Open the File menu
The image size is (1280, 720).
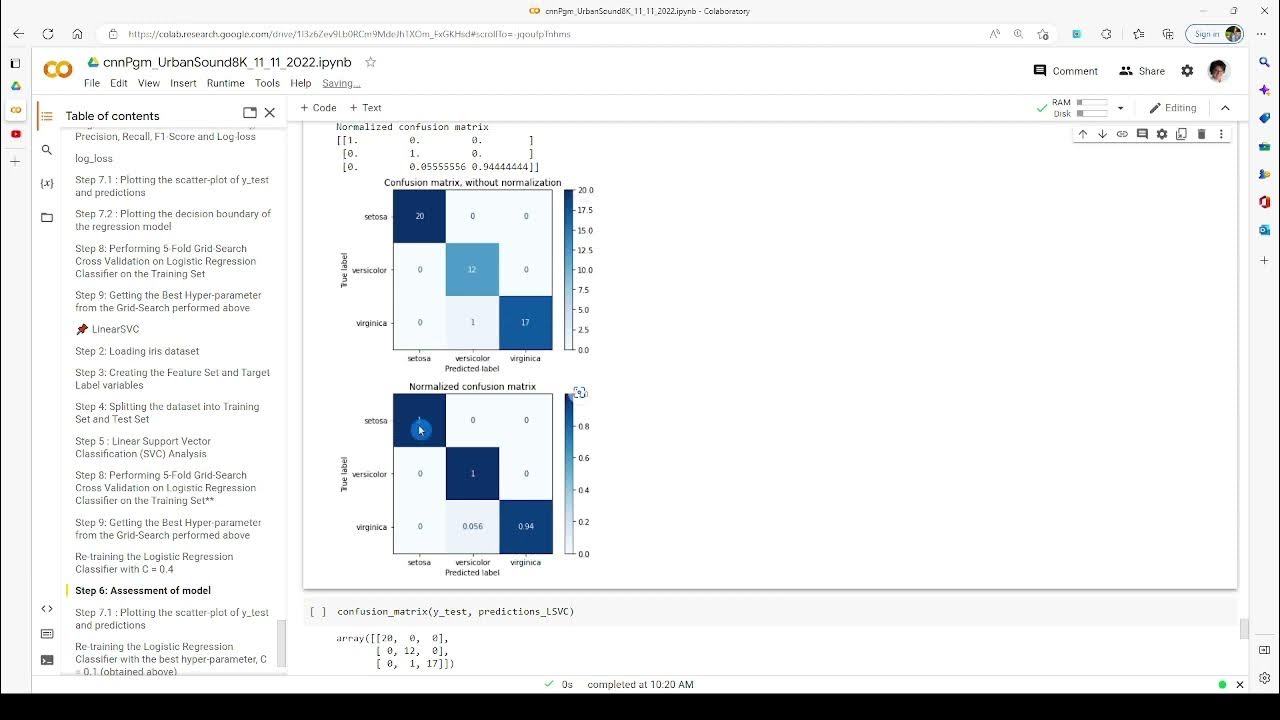(x=92, y=83)
